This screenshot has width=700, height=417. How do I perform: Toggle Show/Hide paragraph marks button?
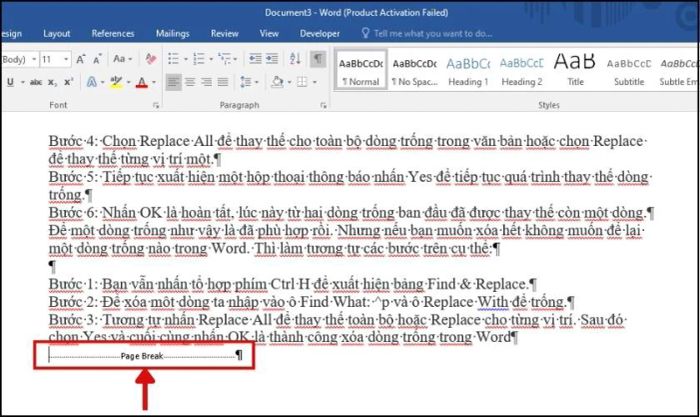click(318, 59)
